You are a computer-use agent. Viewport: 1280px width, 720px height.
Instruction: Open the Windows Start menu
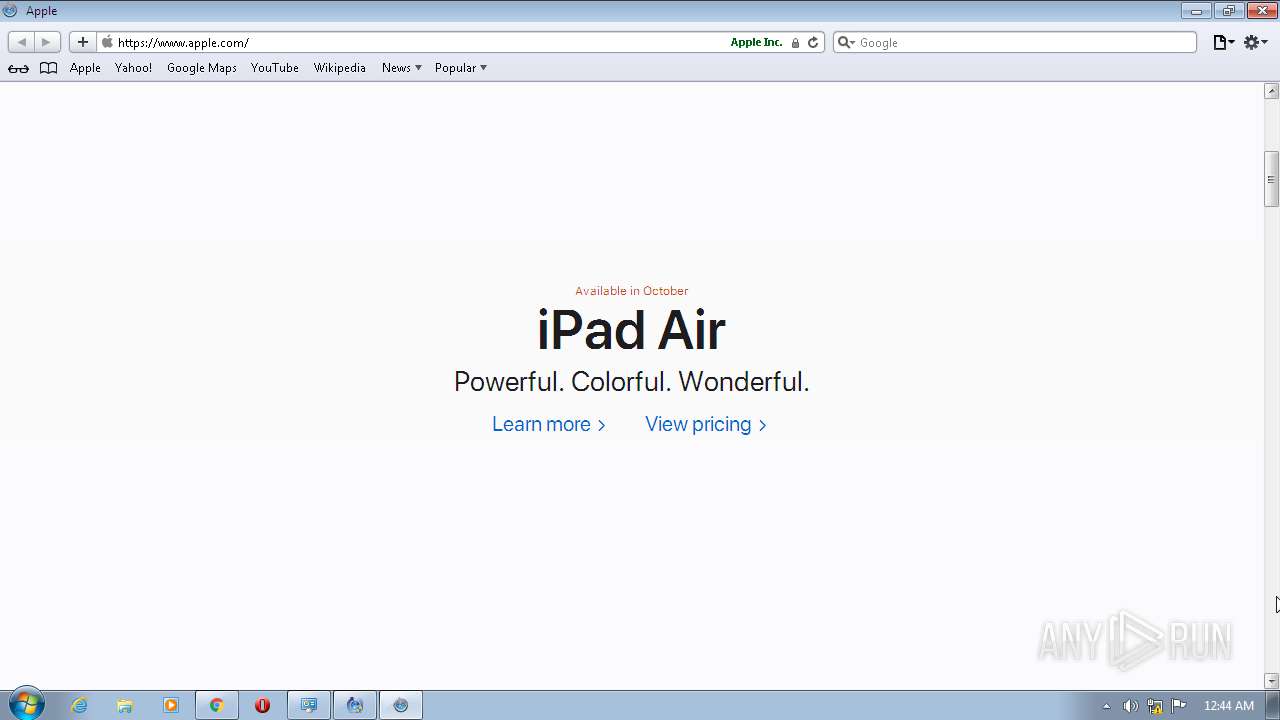26,705
